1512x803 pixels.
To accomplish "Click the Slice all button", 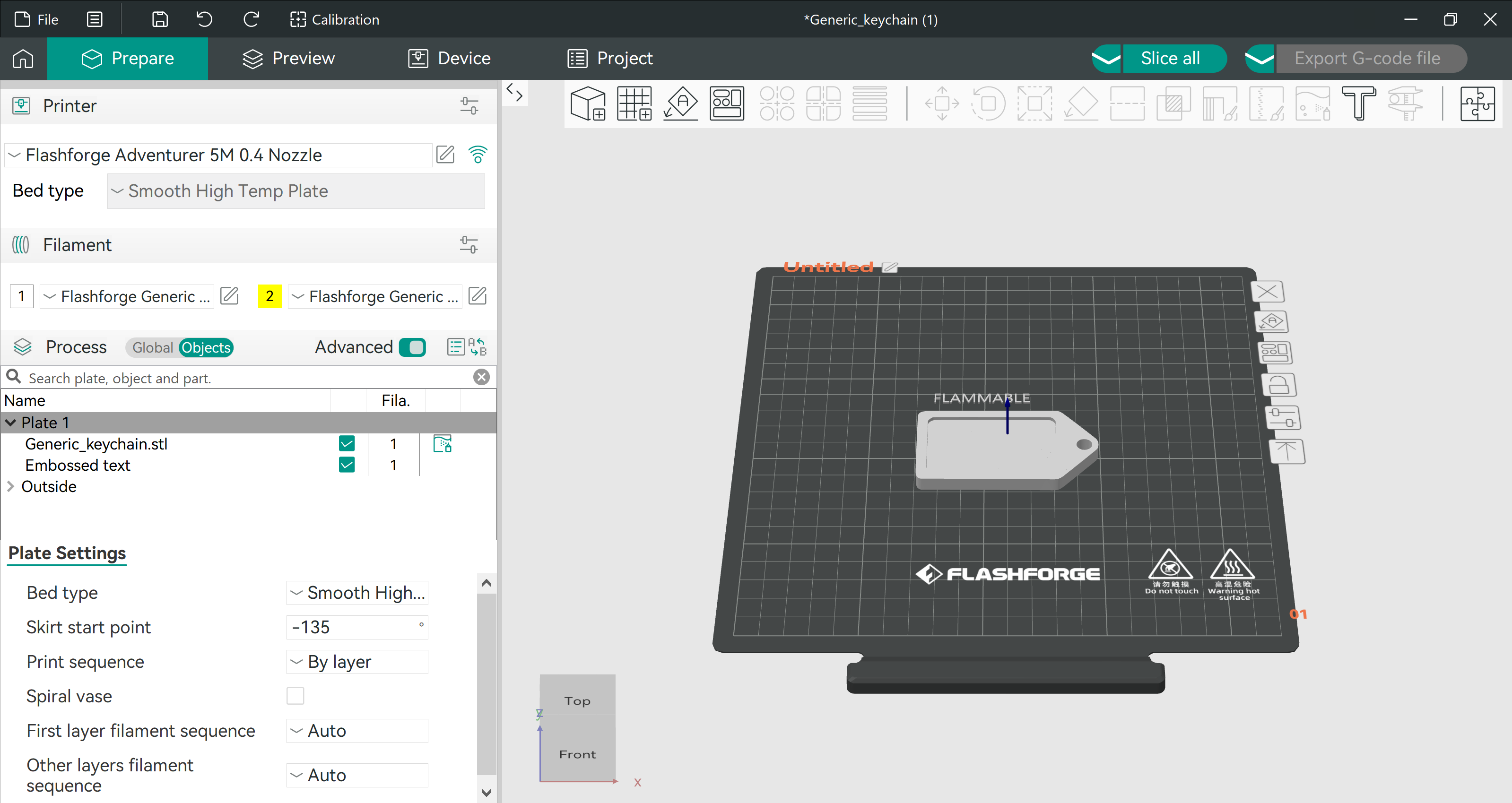I will [1174, 58].
